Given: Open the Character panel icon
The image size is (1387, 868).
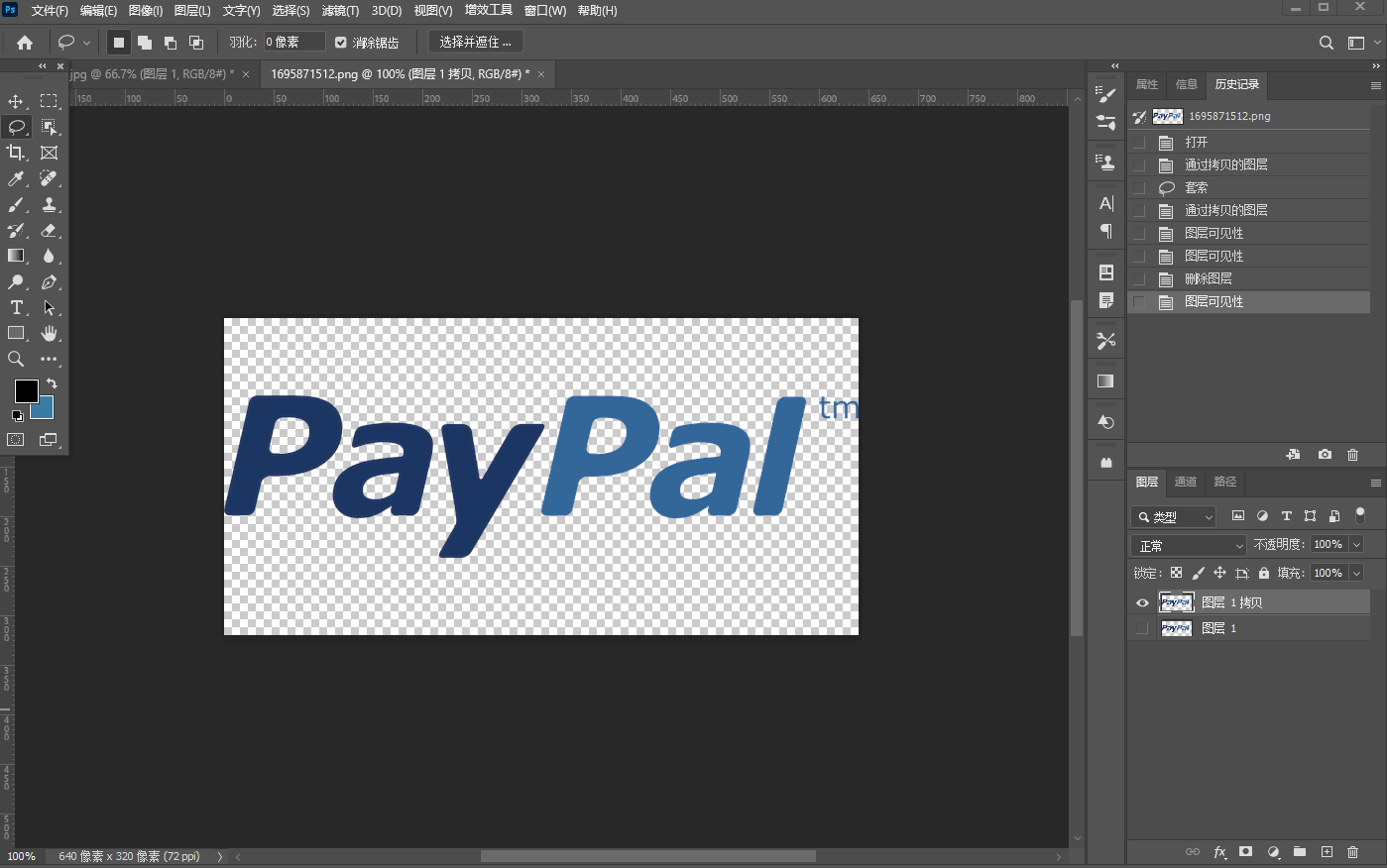Looking at the screenshot, I should (x=1106, y=203).
